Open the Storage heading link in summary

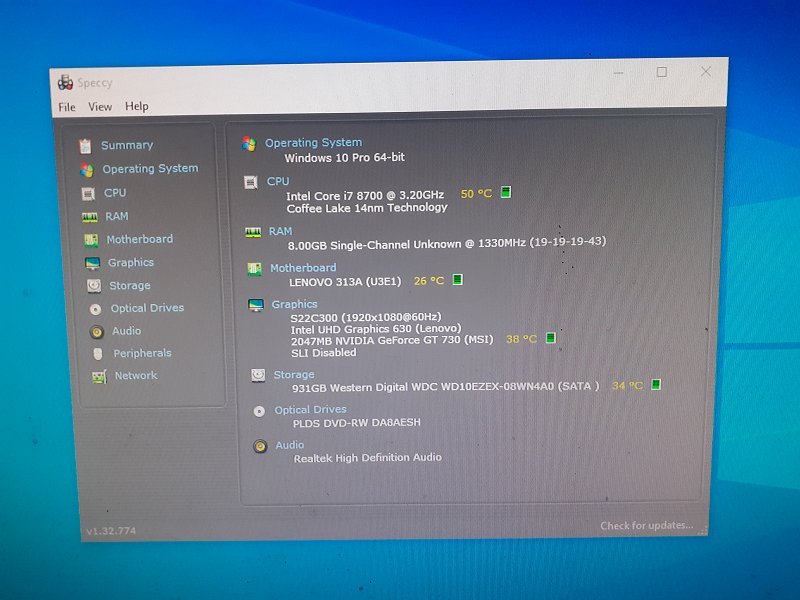click(x=294, y=375)
